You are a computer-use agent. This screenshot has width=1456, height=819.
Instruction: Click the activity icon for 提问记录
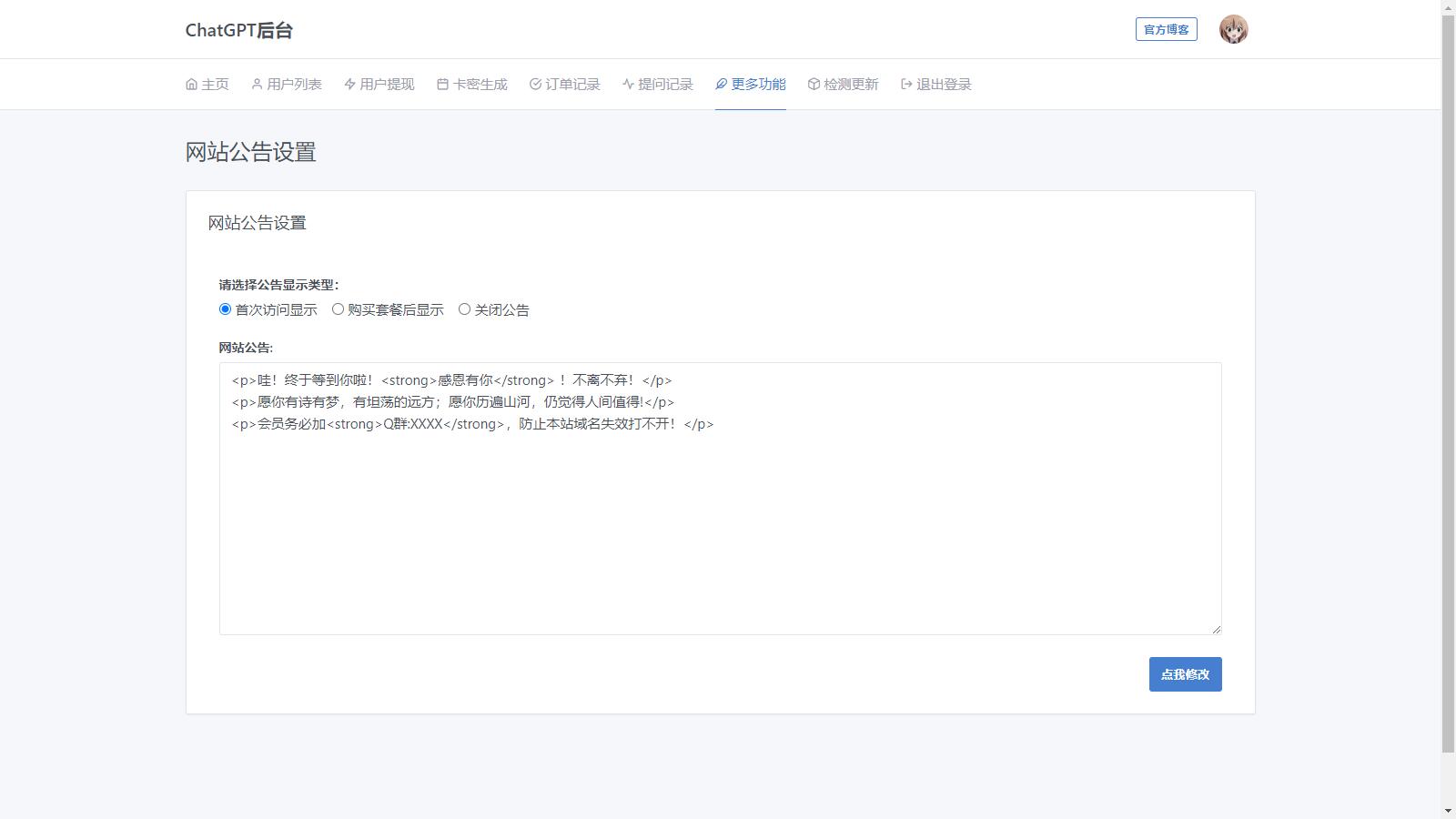(x=628, y=85)
